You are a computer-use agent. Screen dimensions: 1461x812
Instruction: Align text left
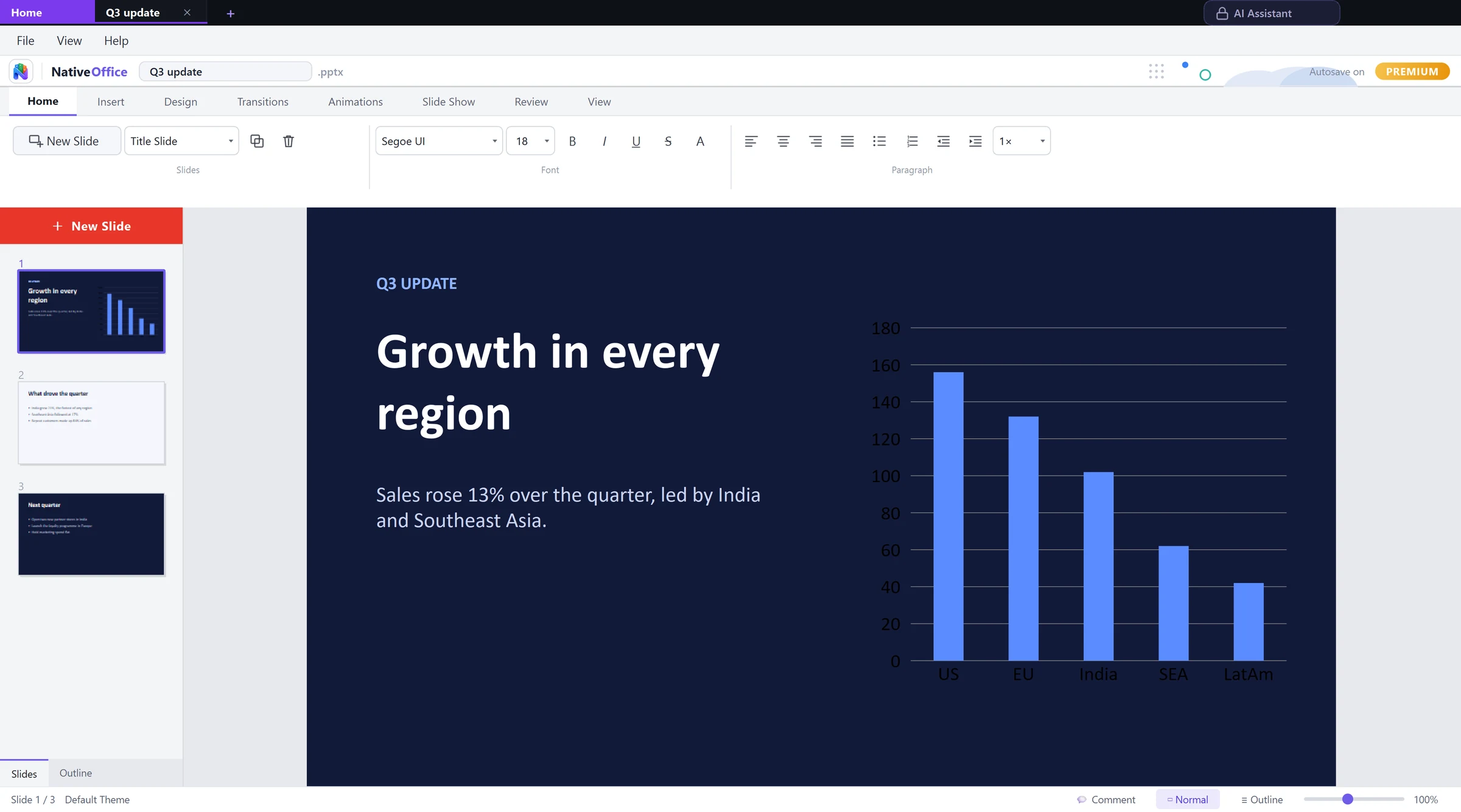(x=751, y=141)
